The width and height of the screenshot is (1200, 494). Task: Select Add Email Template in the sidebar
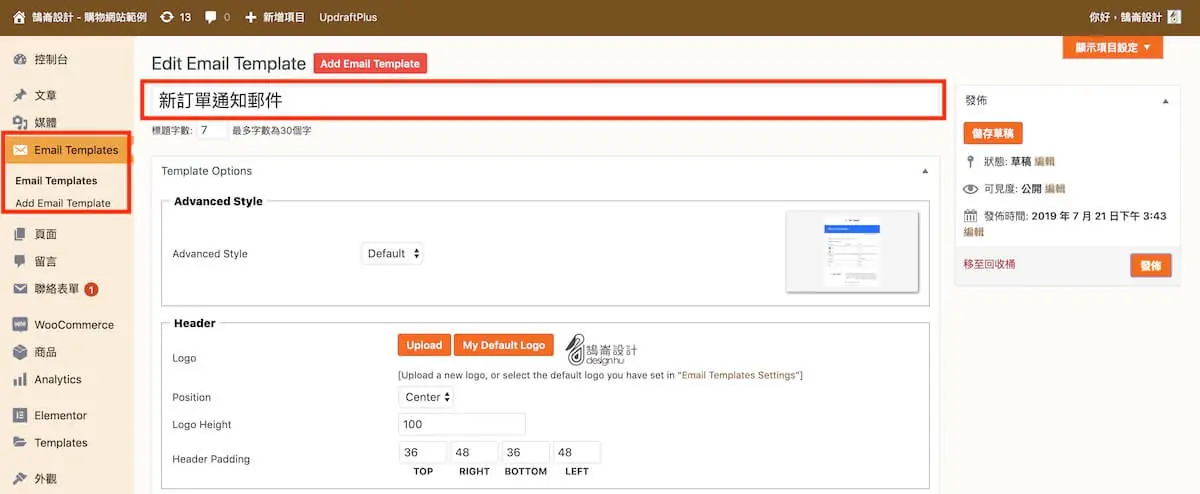pos(63,203)
